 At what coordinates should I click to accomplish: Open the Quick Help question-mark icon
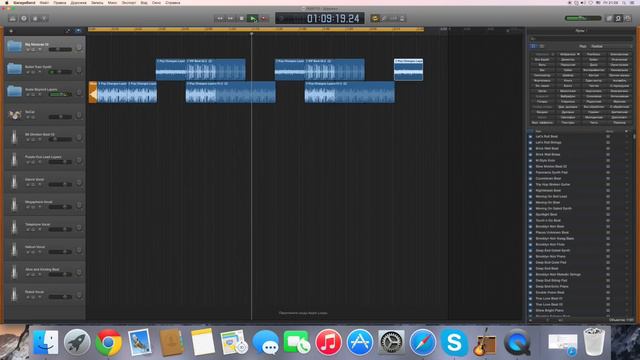[x=24, y=18]
